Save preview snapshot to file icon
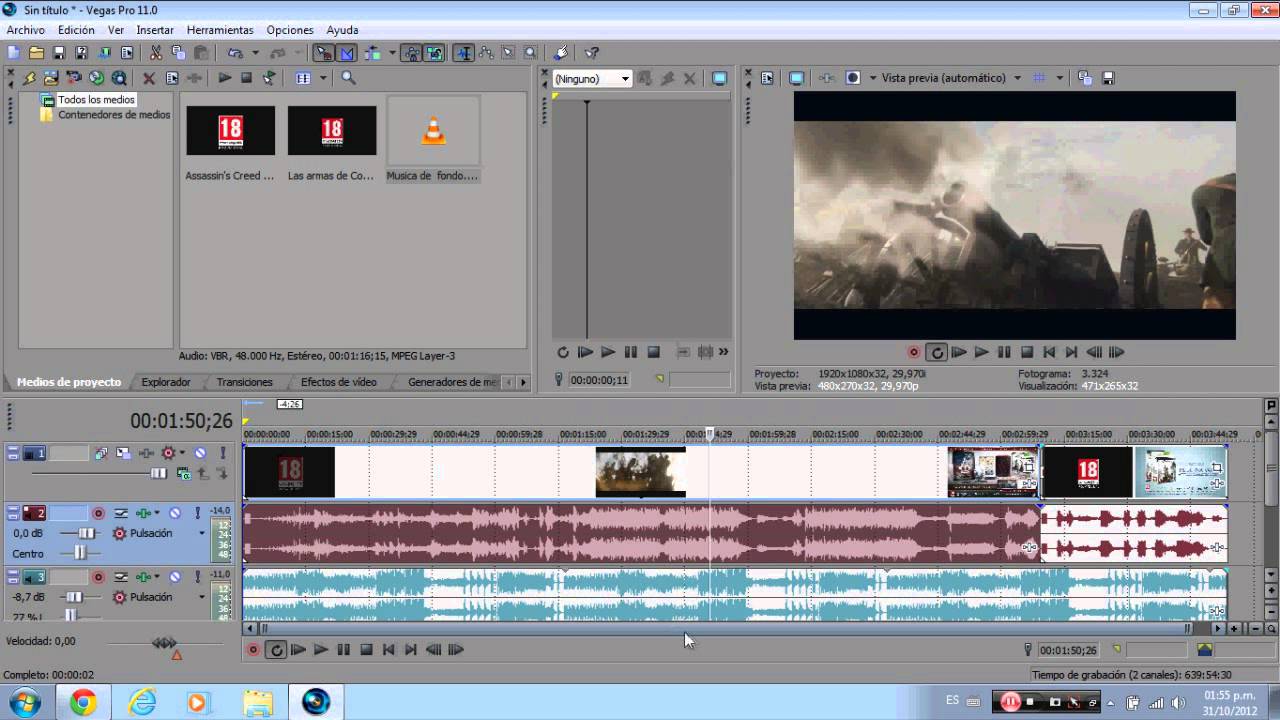This screenshot has width=1280, height=720. pyautogui.click(x=1108, y=78)
